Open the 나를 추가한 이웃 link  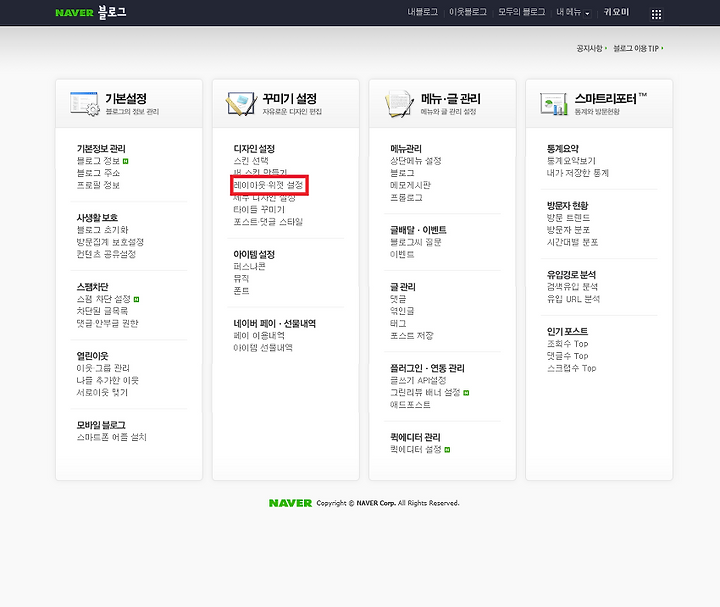click(107, 381)
